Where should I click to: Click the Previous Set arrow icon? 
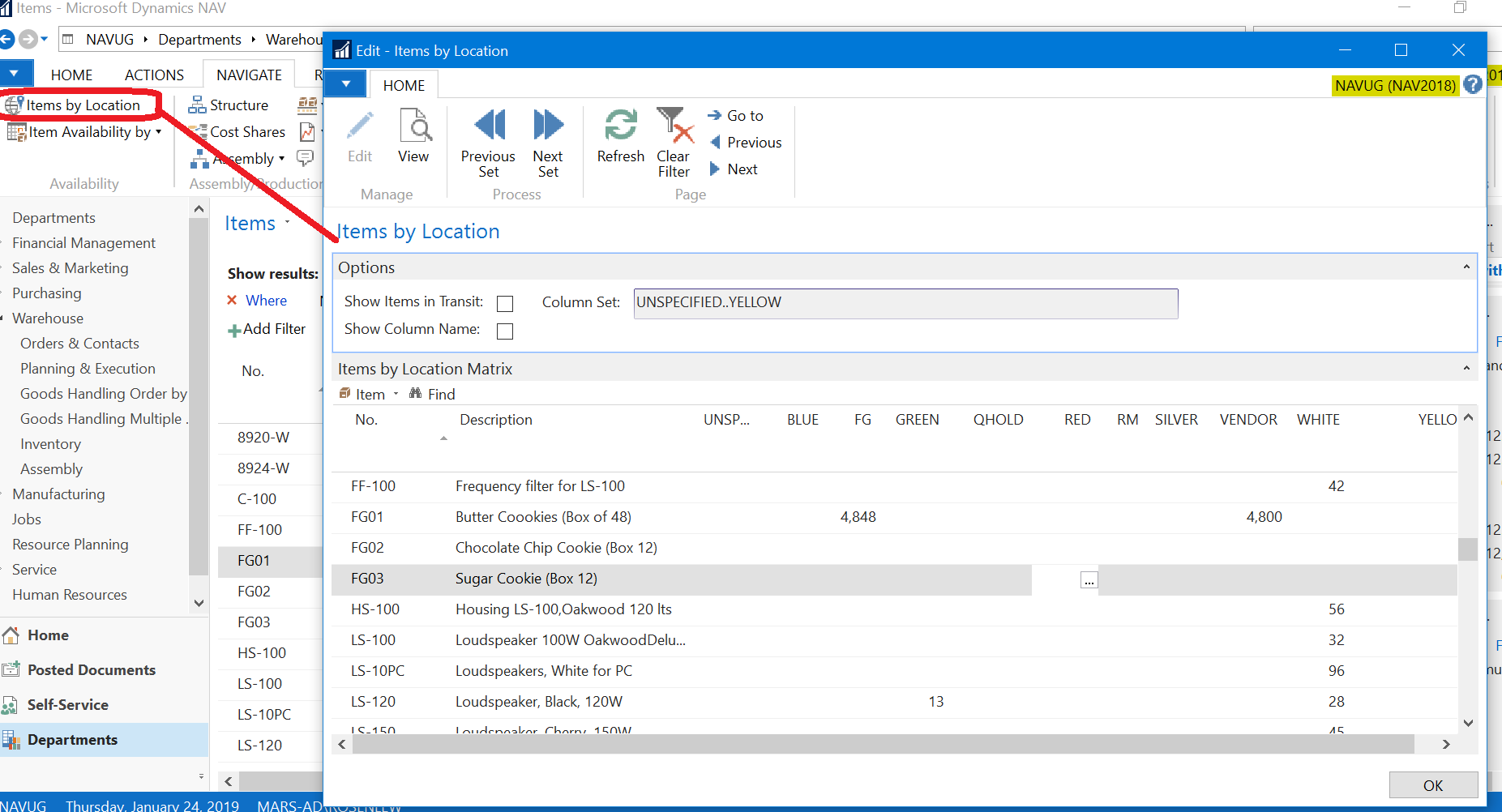[x=489, y=126]
